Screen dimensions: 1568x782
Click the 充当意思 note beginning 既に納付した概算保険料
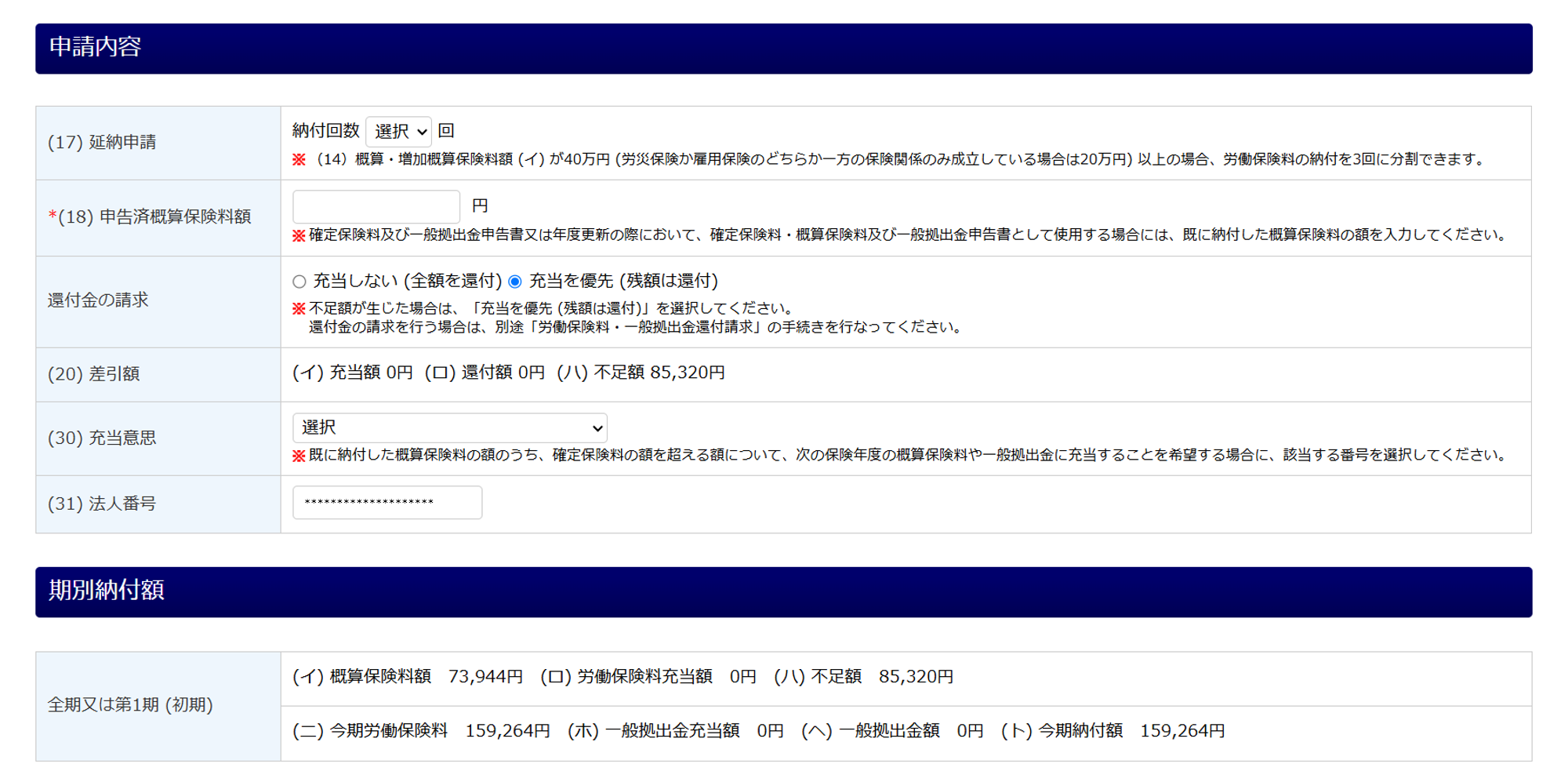pos(900,455)
